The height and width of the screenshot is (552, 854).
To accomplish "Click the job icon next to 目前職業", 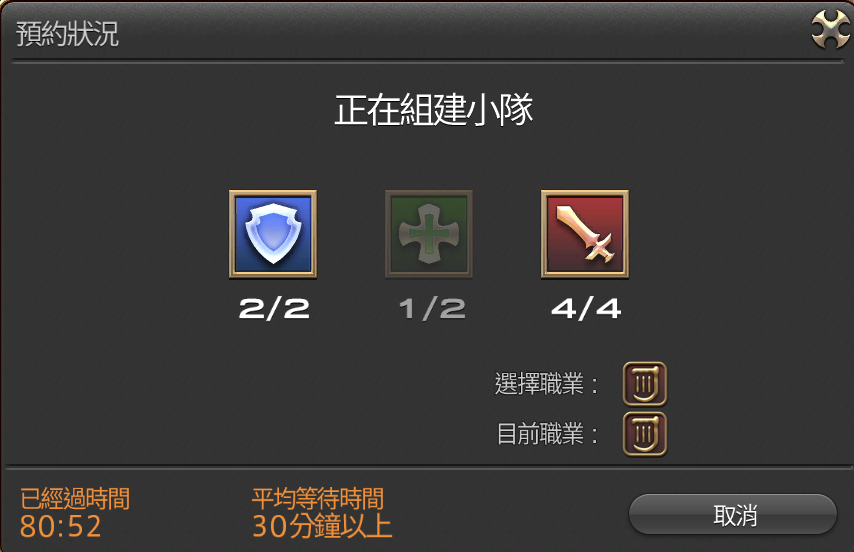I will pyautogui.click(x=645, y=434).
